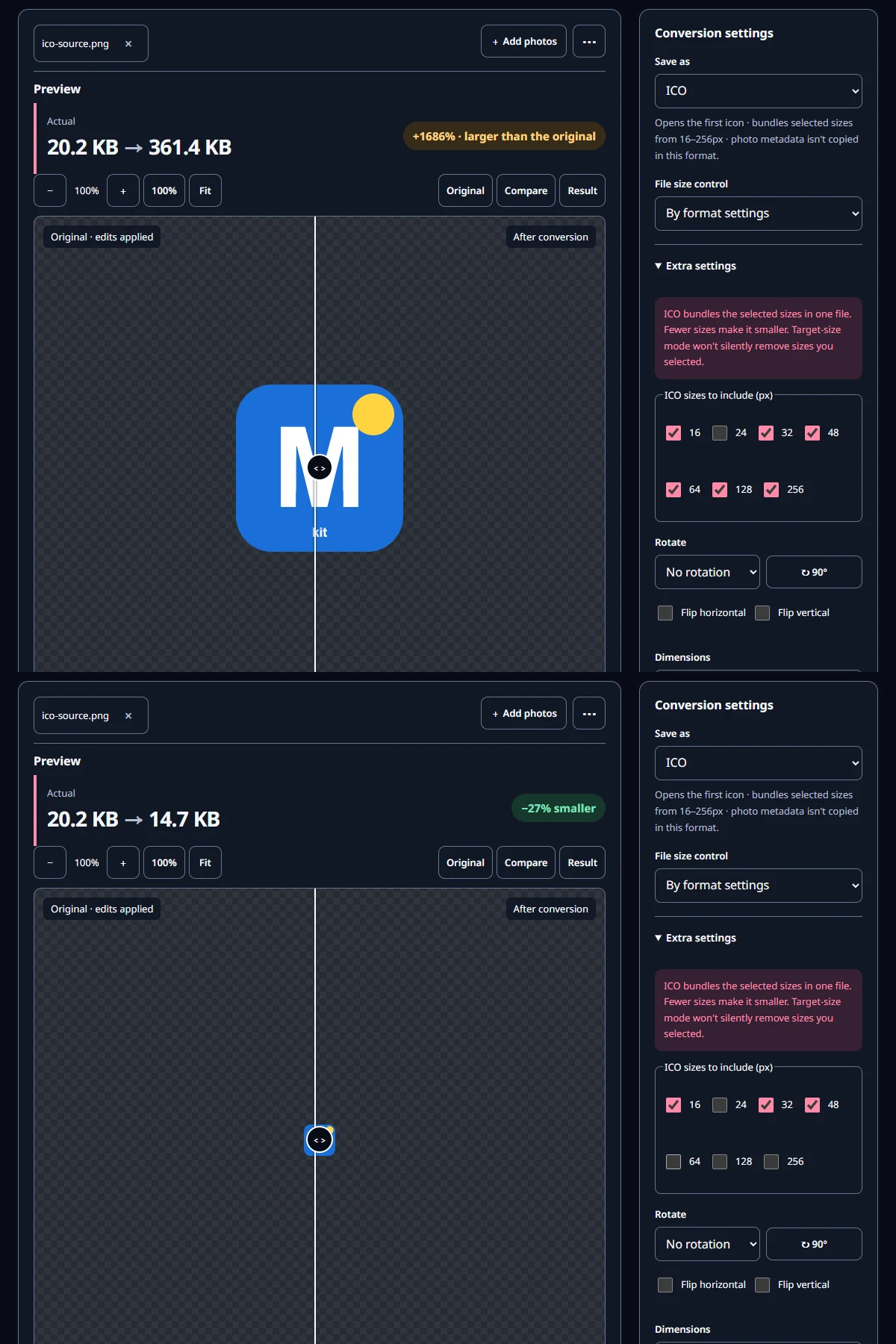
Task: Open Save as ICO dropdown, lower settings
Action: point(759,763)
